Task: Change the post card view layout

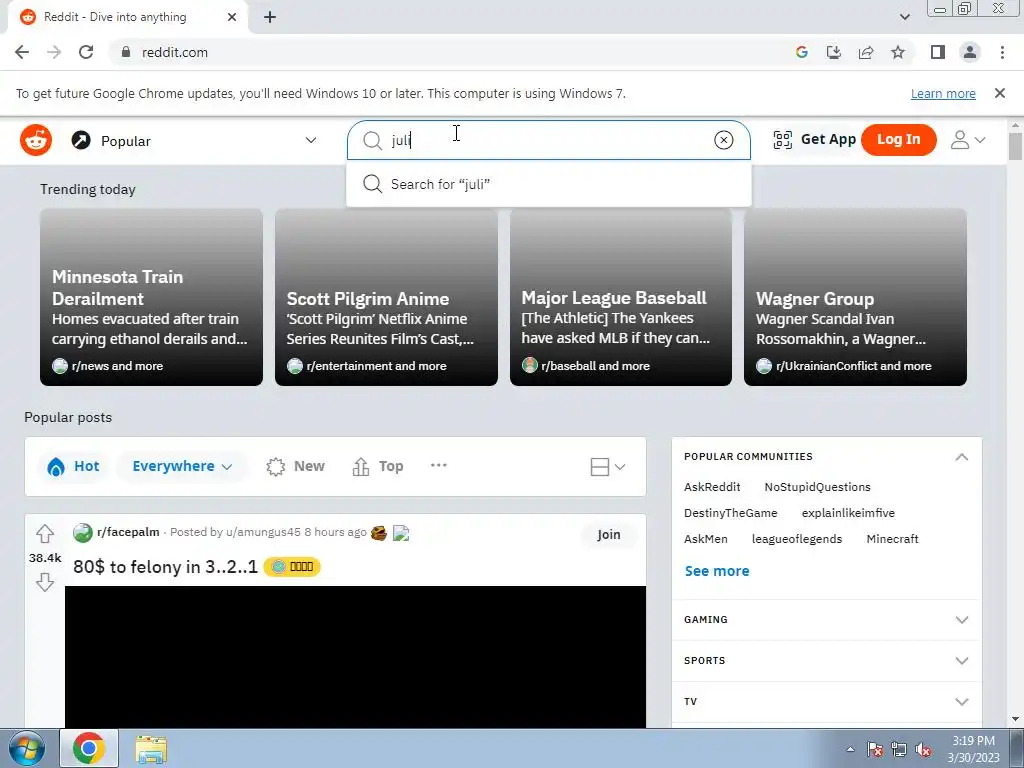Action: (x=607, y=467)
